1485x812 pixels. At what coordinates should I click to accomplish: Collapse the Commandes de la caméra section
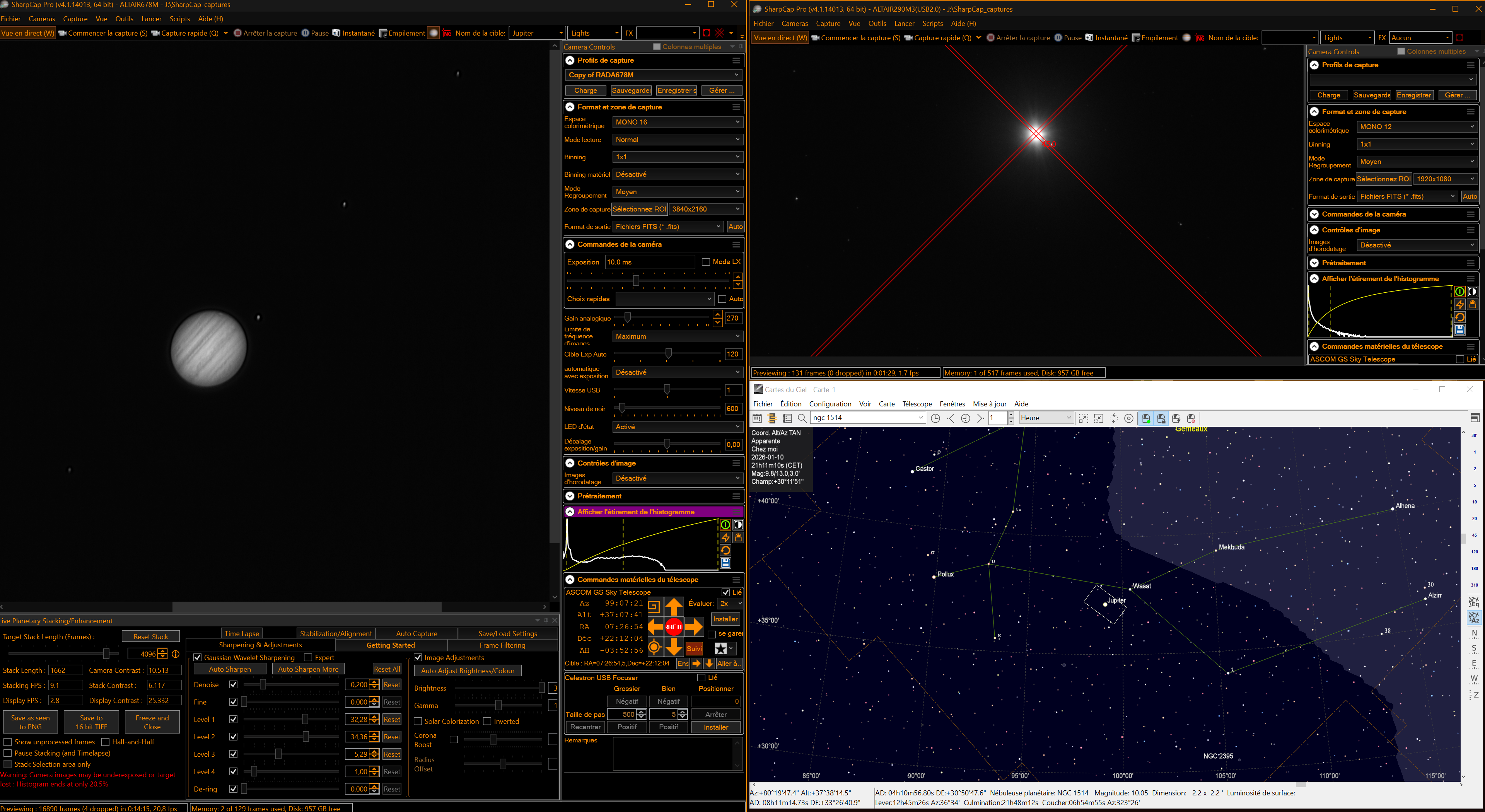click(570, 244)
